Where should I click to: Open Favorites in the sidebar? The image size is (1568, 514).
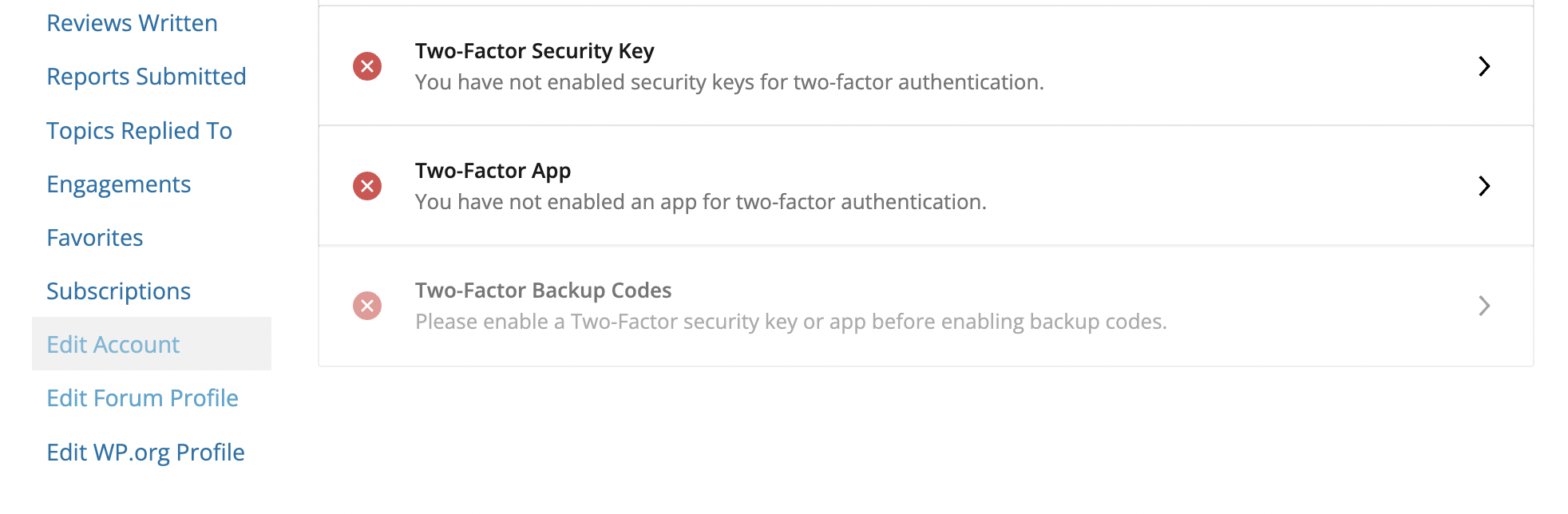point(94,238)
